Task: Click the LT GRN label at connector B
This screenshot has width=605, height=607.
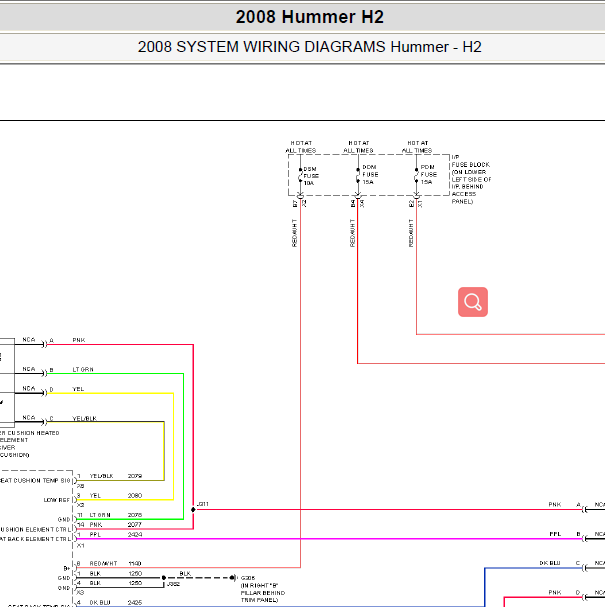Action: tap(83, 369)
